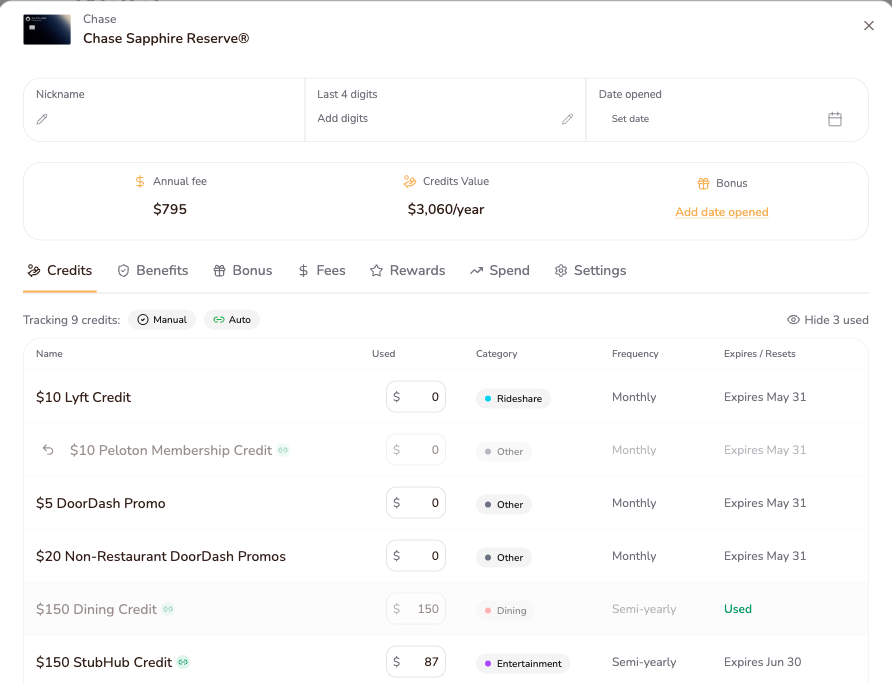Click the pencil icon beside Add digits

[567, 119]
